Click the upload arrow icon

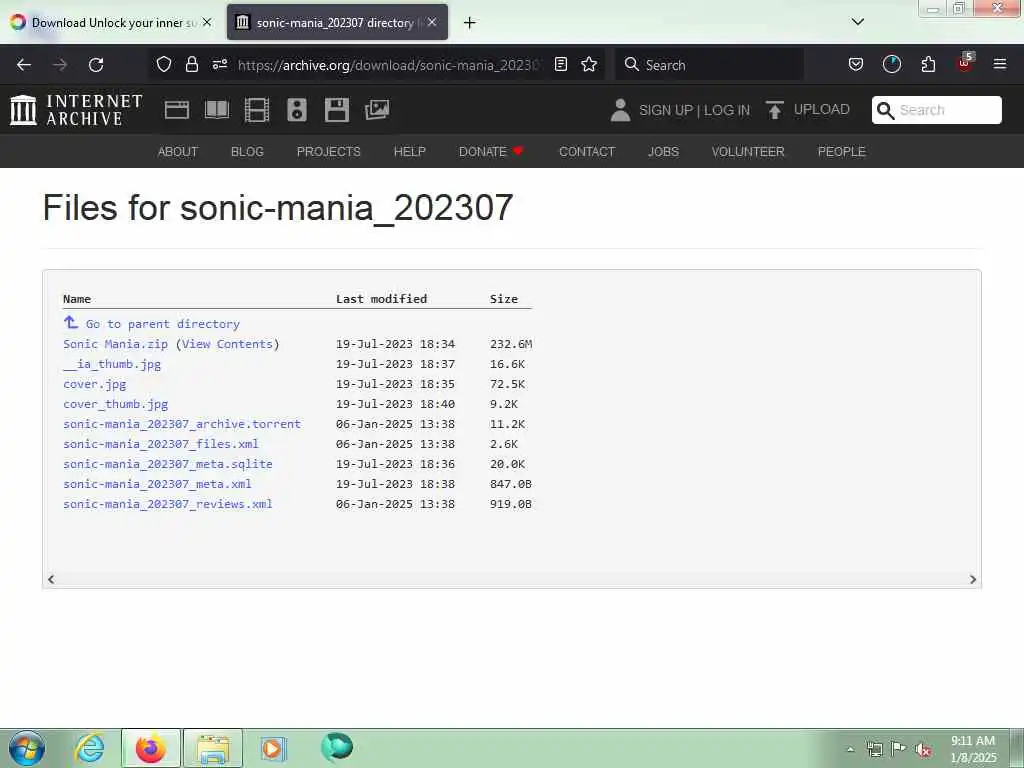pyautogui.click(x=775, y=110)
